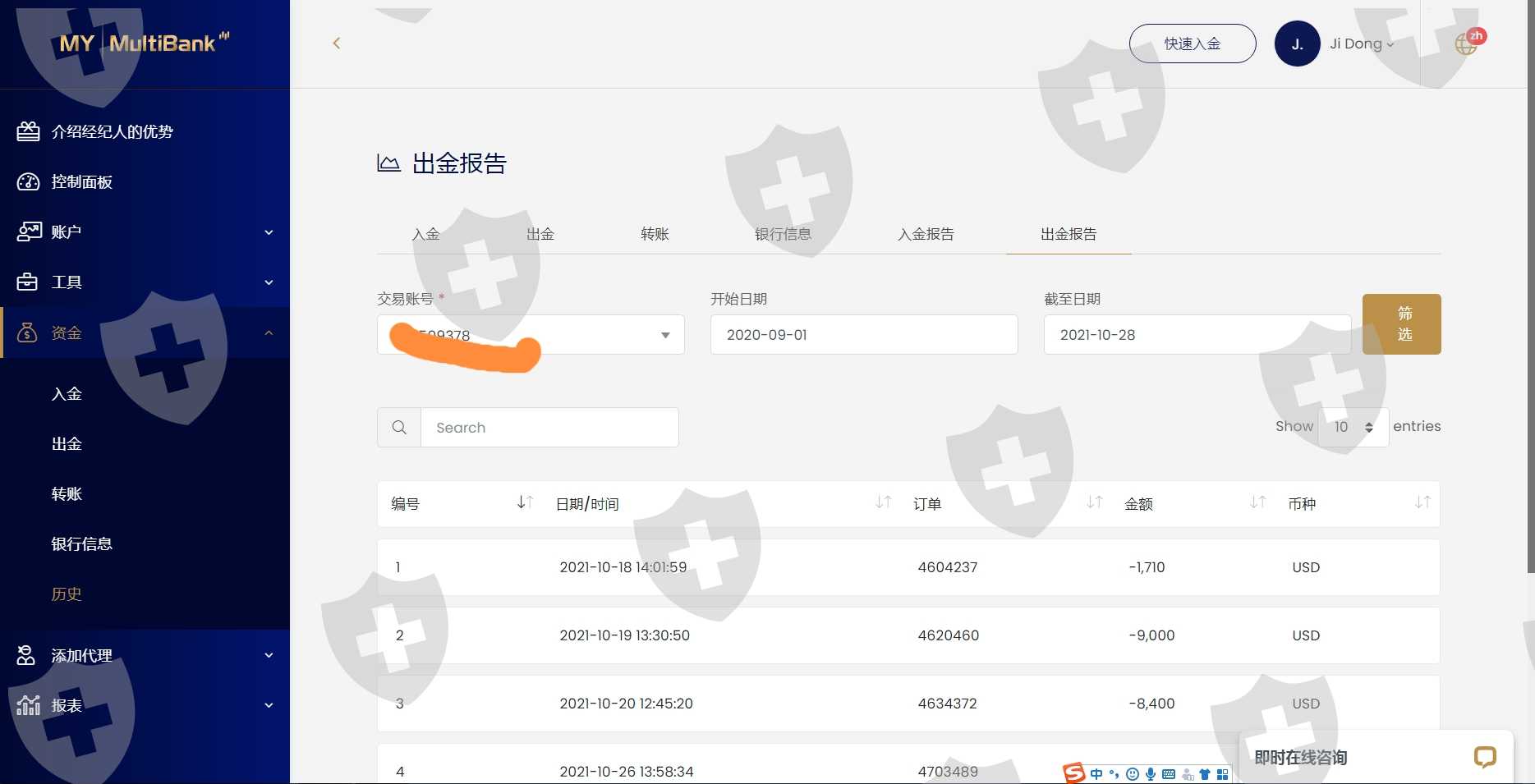Click the Sogou input method S logo
Viewport: 1535px width, 784px height.
click(1073, 773)
